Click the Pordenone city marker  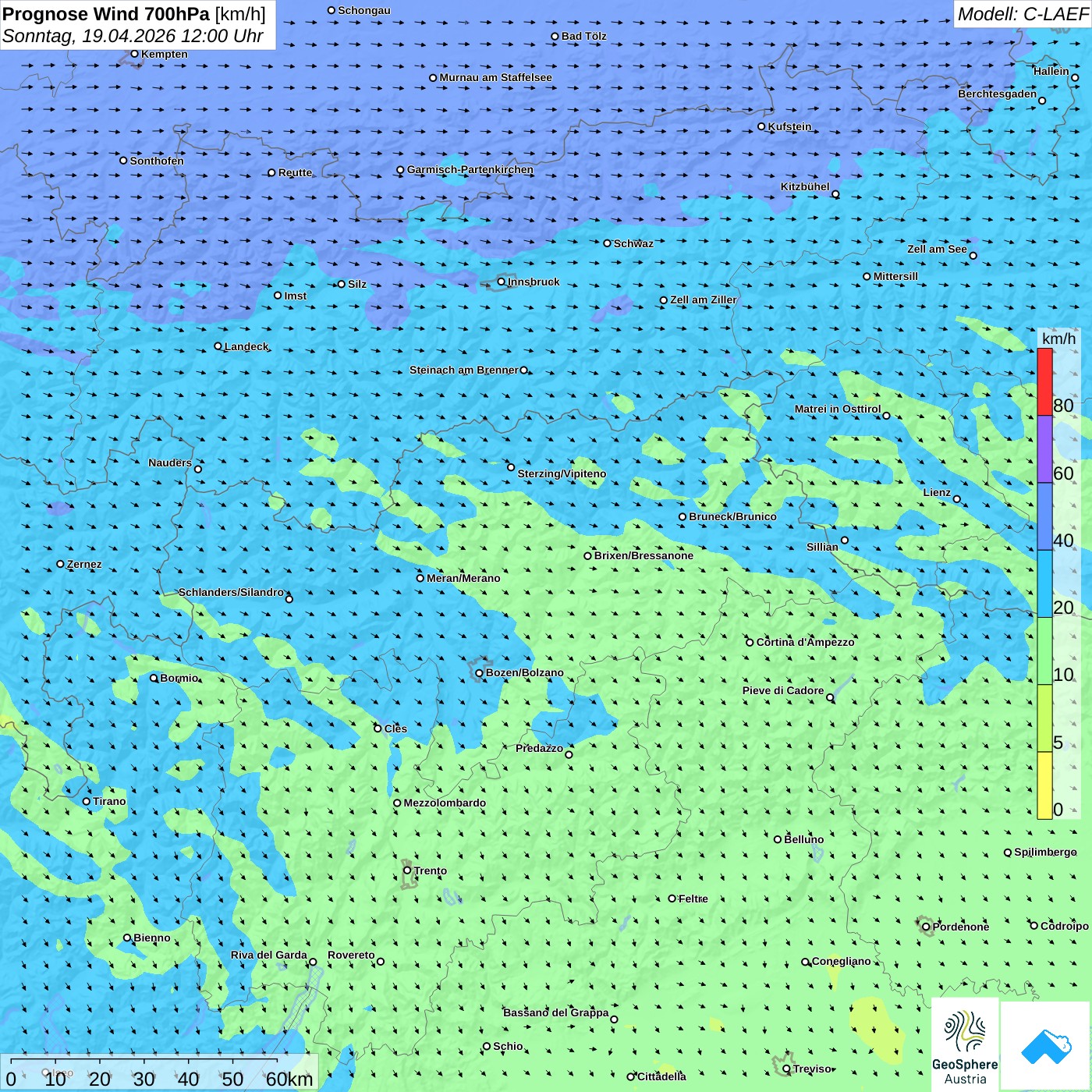coord(927,927)
